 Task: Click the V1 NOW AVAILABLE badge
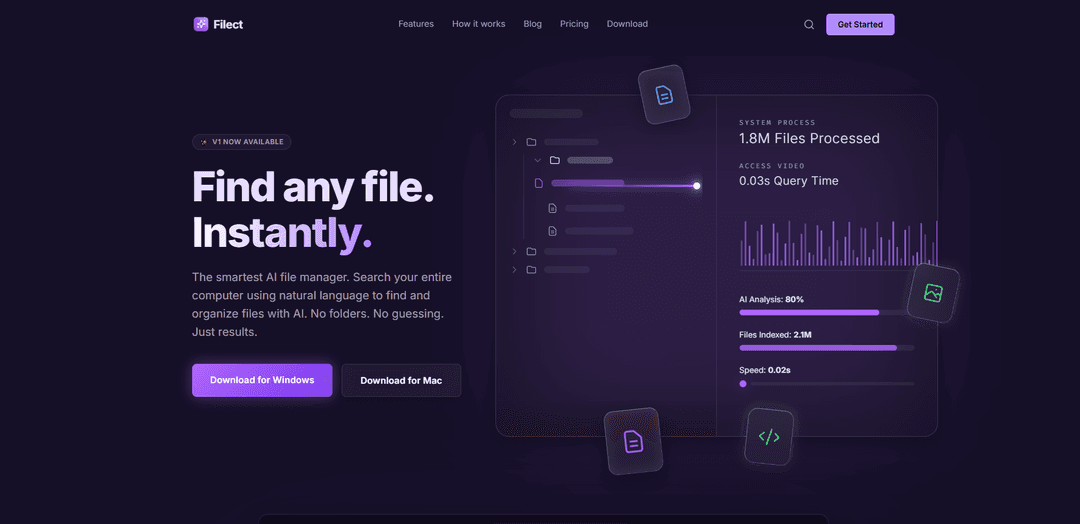pyautogui.click(x=242, y=142)
